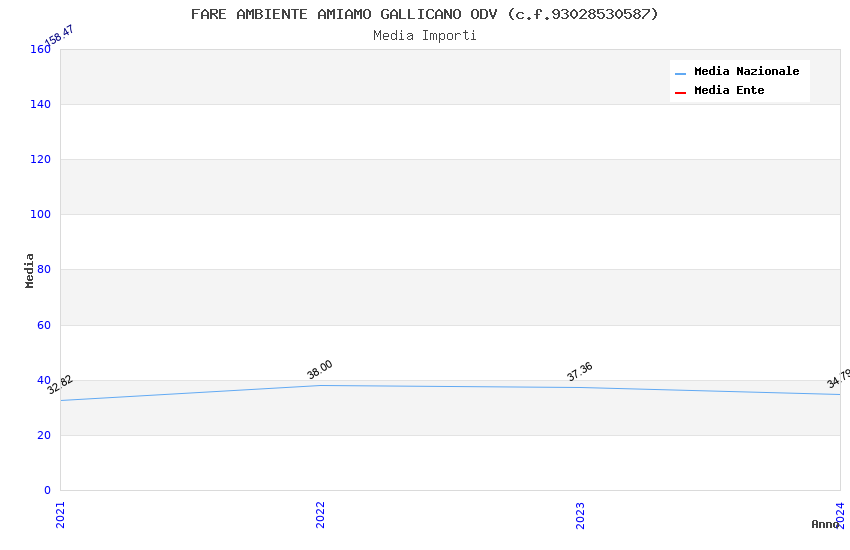Click the 100 y-axis tick label

pos(40,214)
